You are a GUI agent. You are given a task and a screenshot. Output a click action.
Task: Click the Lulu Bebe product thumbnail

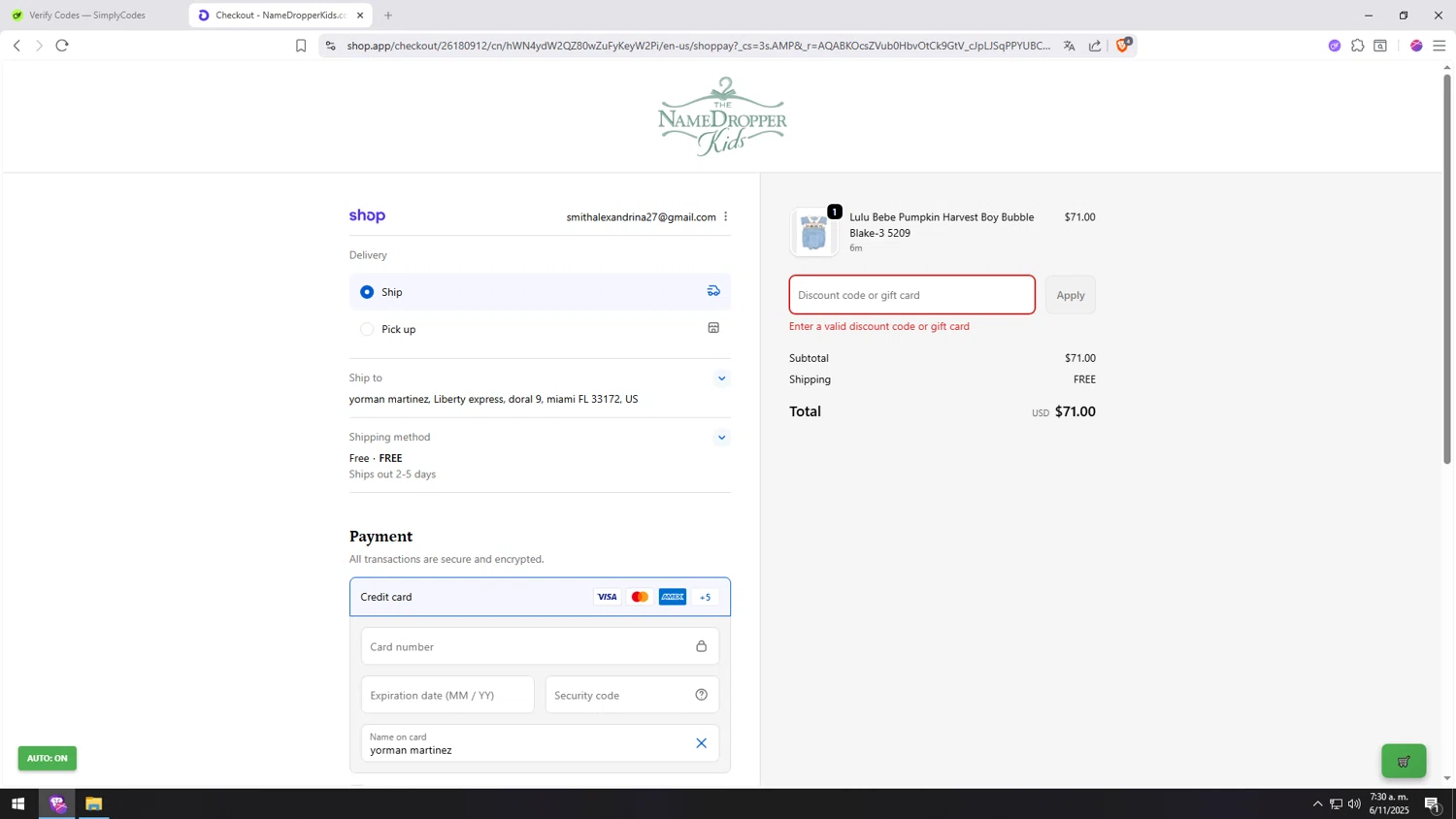[x=813, y=233]
